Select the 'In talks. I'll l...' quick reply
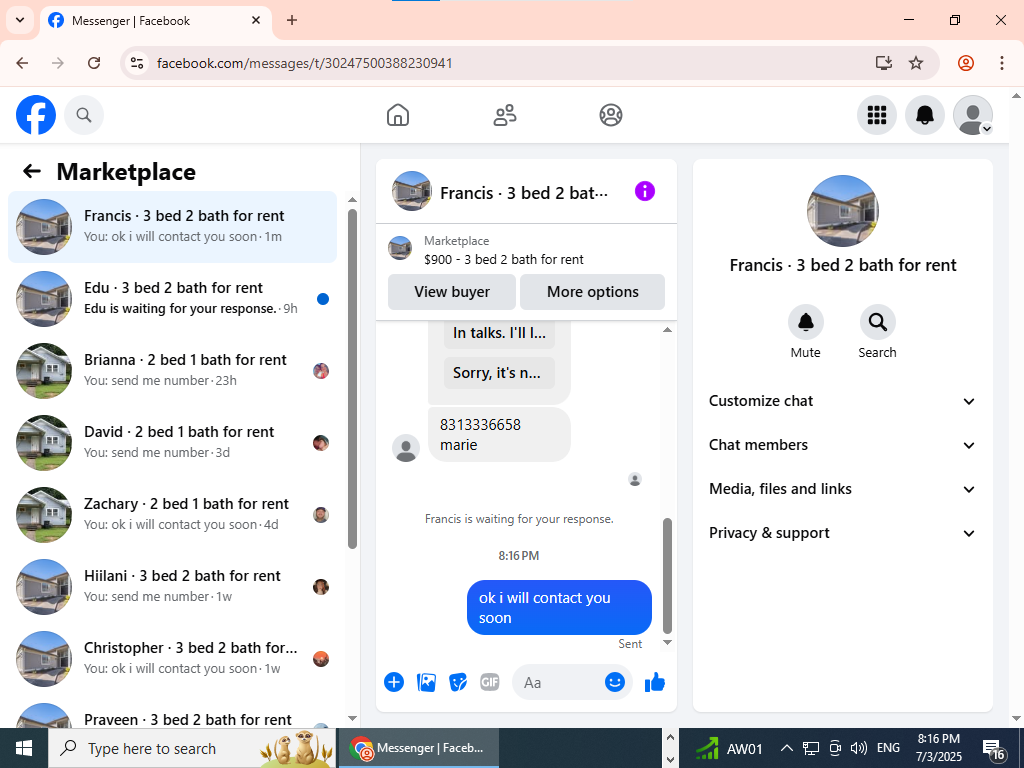The height and width of the screenshot is (768, 1024). pyautogui.click(x=499, y=332)
